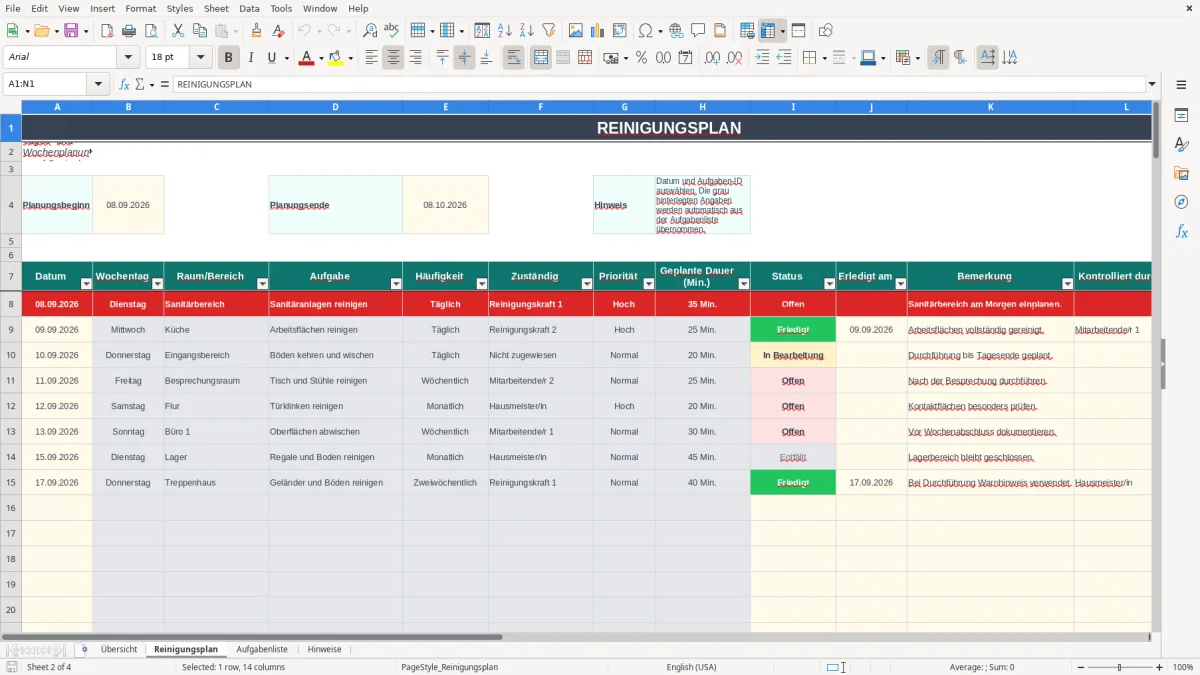The image size is (1200, 675).
Task: Toggle Right-To-Left text direction
Action: [960, 58]
